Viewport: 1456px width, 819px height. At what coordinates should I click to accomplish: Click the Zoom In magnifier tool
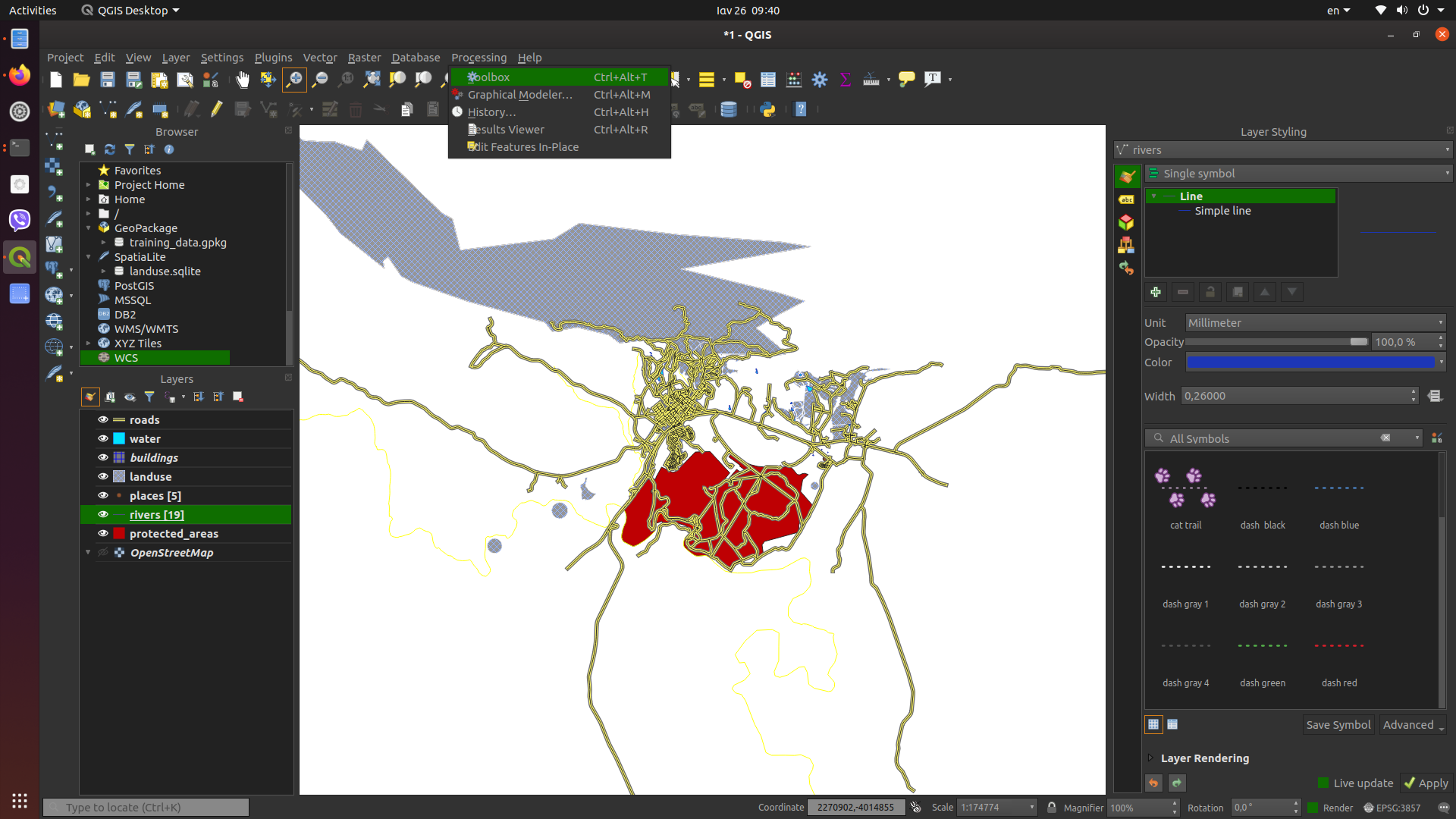pos(293,79)
